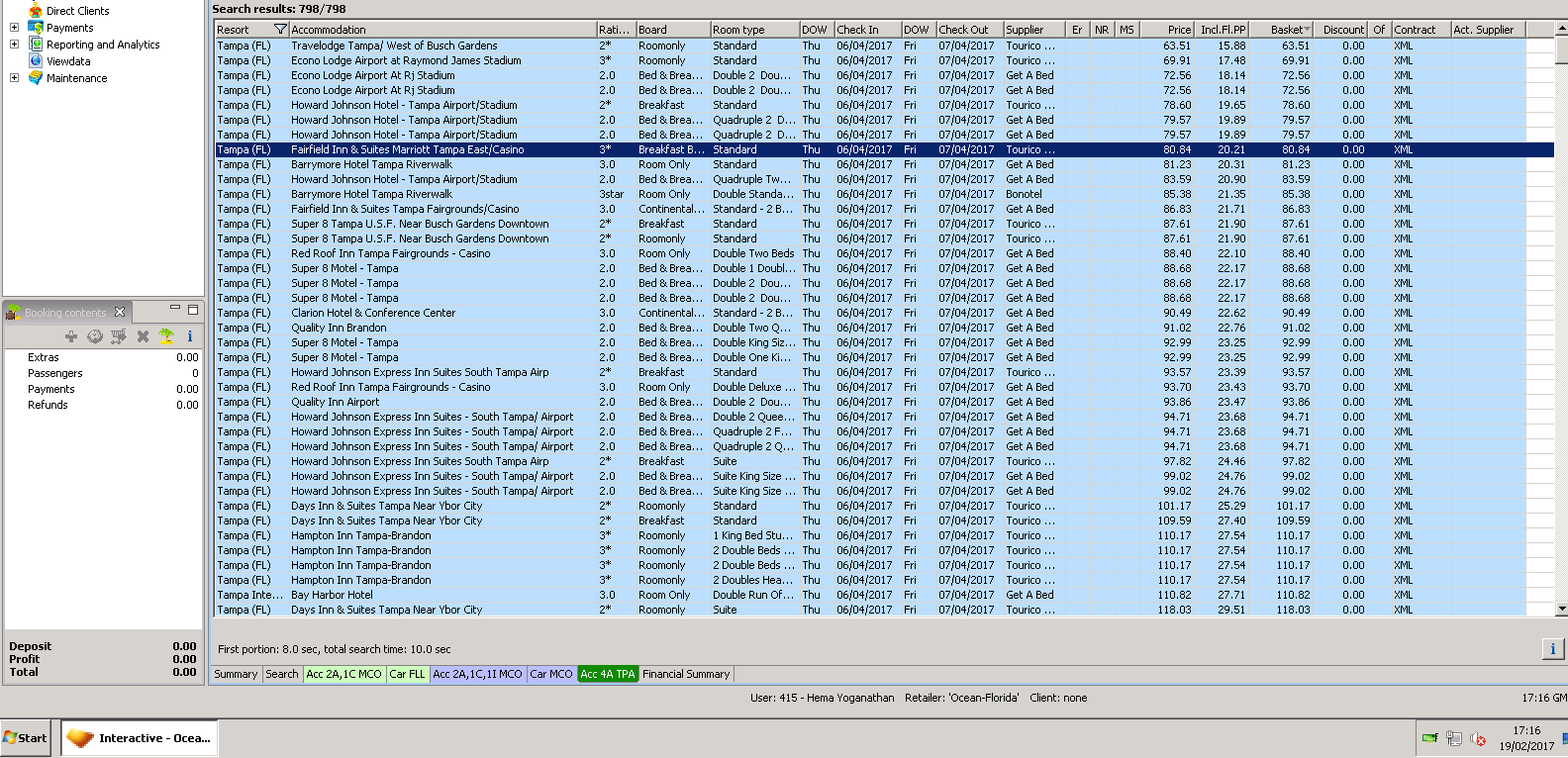Image resolution: width=1568 pixels, height=758 pixels.
Task: Expand the Maintenance tree node
Action: click(x=14, y=78)
